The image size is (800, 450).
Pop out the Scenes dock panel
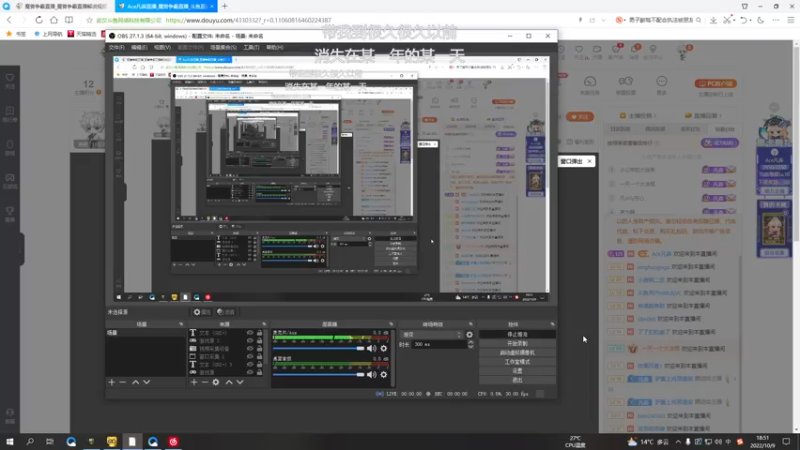pos(181,324)
